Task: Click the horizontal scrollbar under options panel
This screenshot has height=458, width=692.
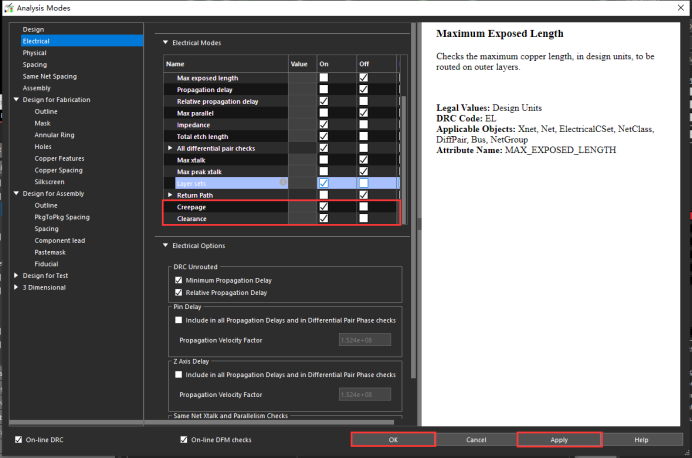Action: click(x=202, y=422)
